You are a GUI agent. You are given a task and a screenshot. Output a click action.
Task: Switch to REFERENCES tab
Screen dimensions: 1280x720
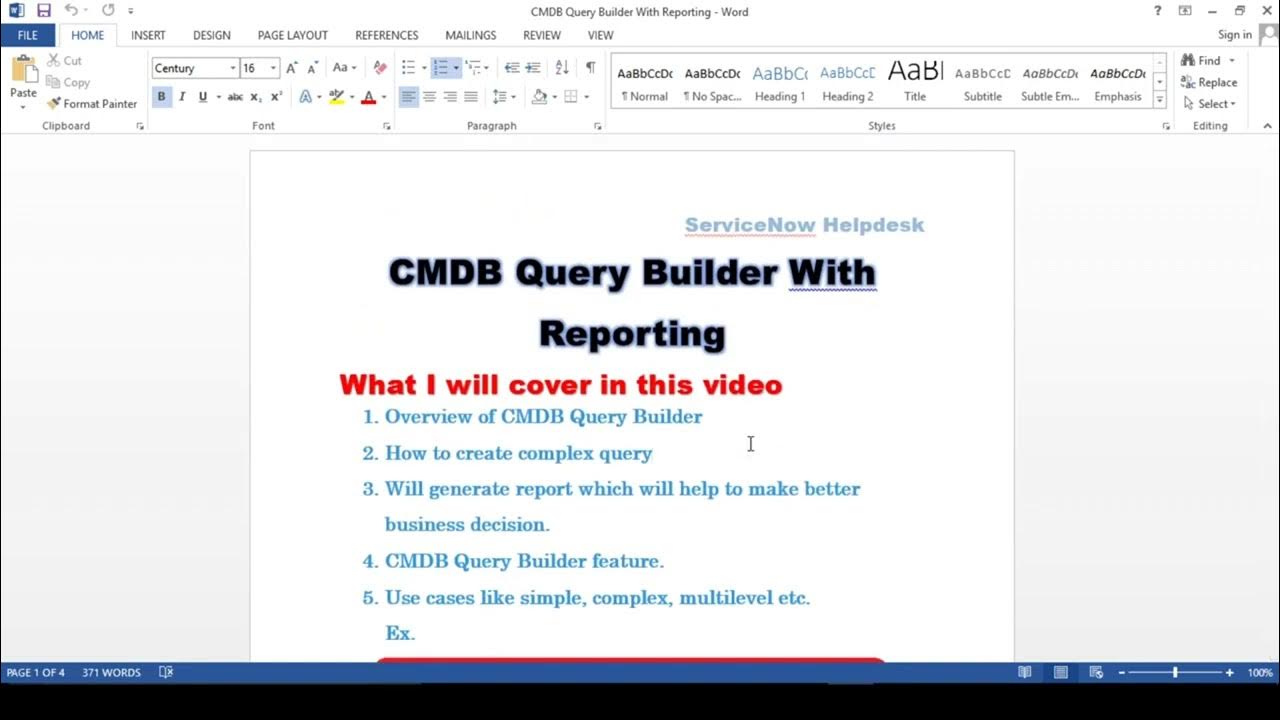[387, 35]
